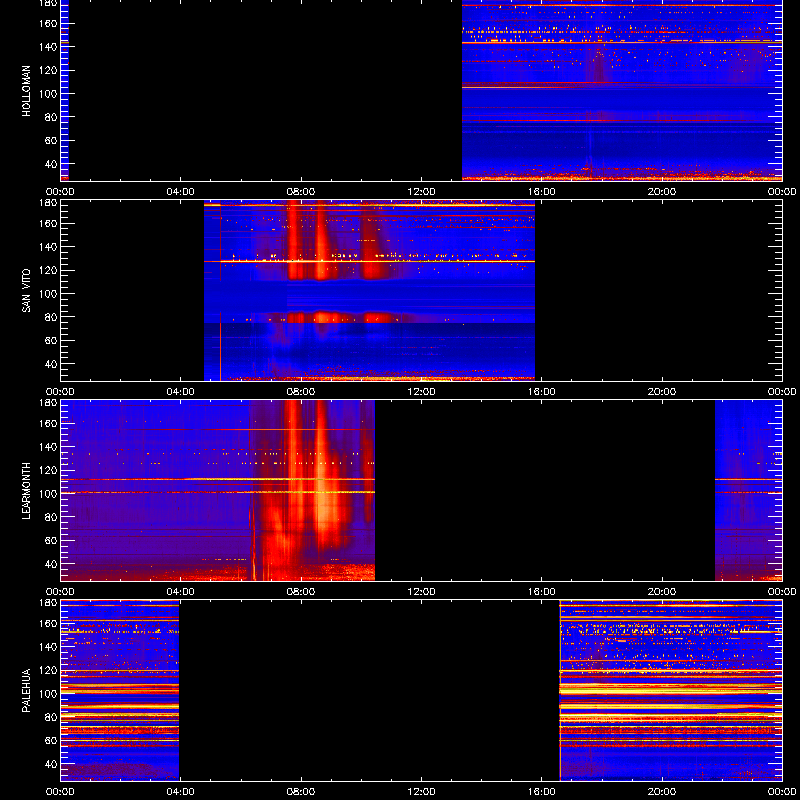Click the 180 frequency label on Palehua axis
The image size is (800, 800).
click(x=50, y=603)
